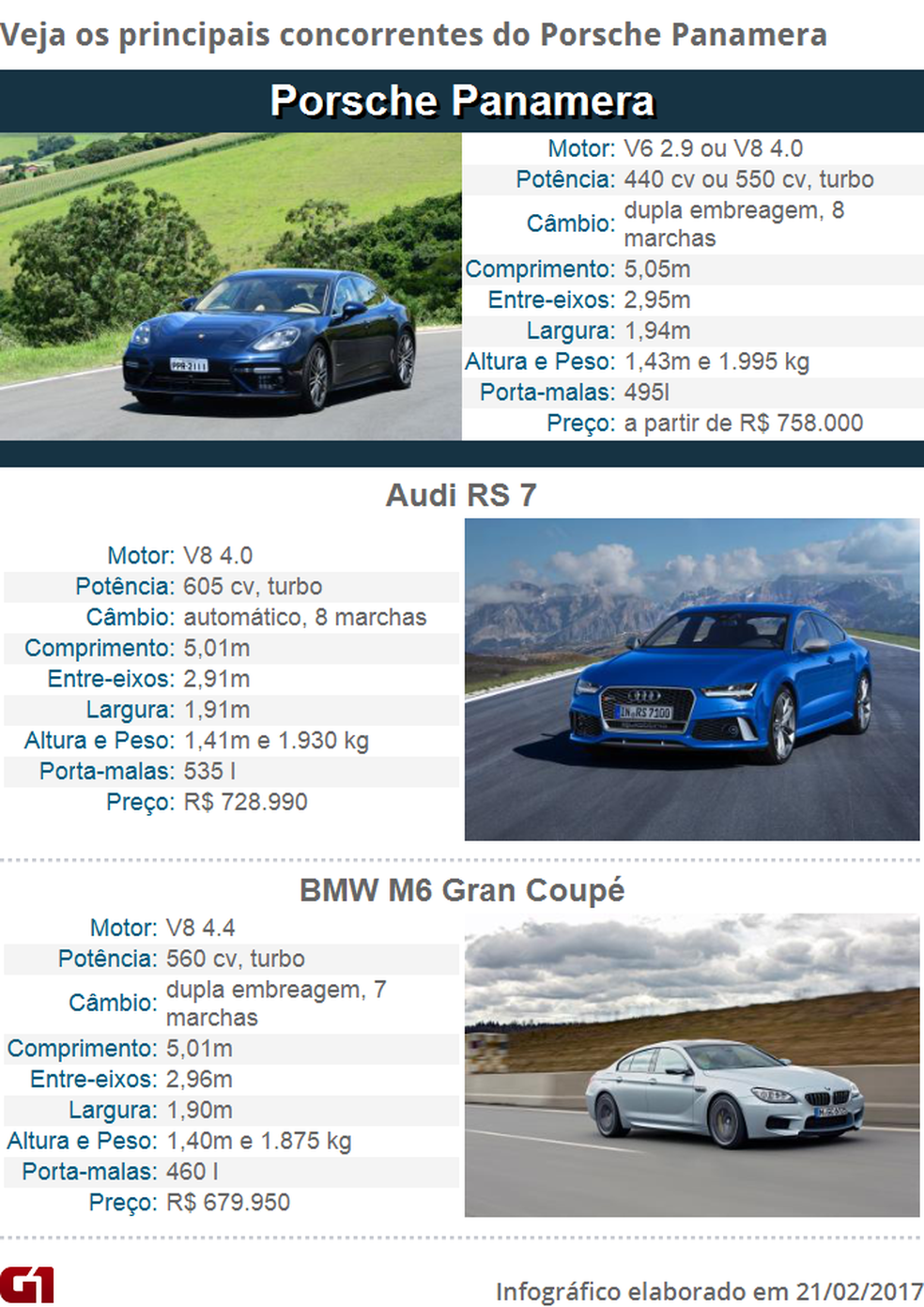Click the Porsche Porta-malas 495l value

[647, 392]
